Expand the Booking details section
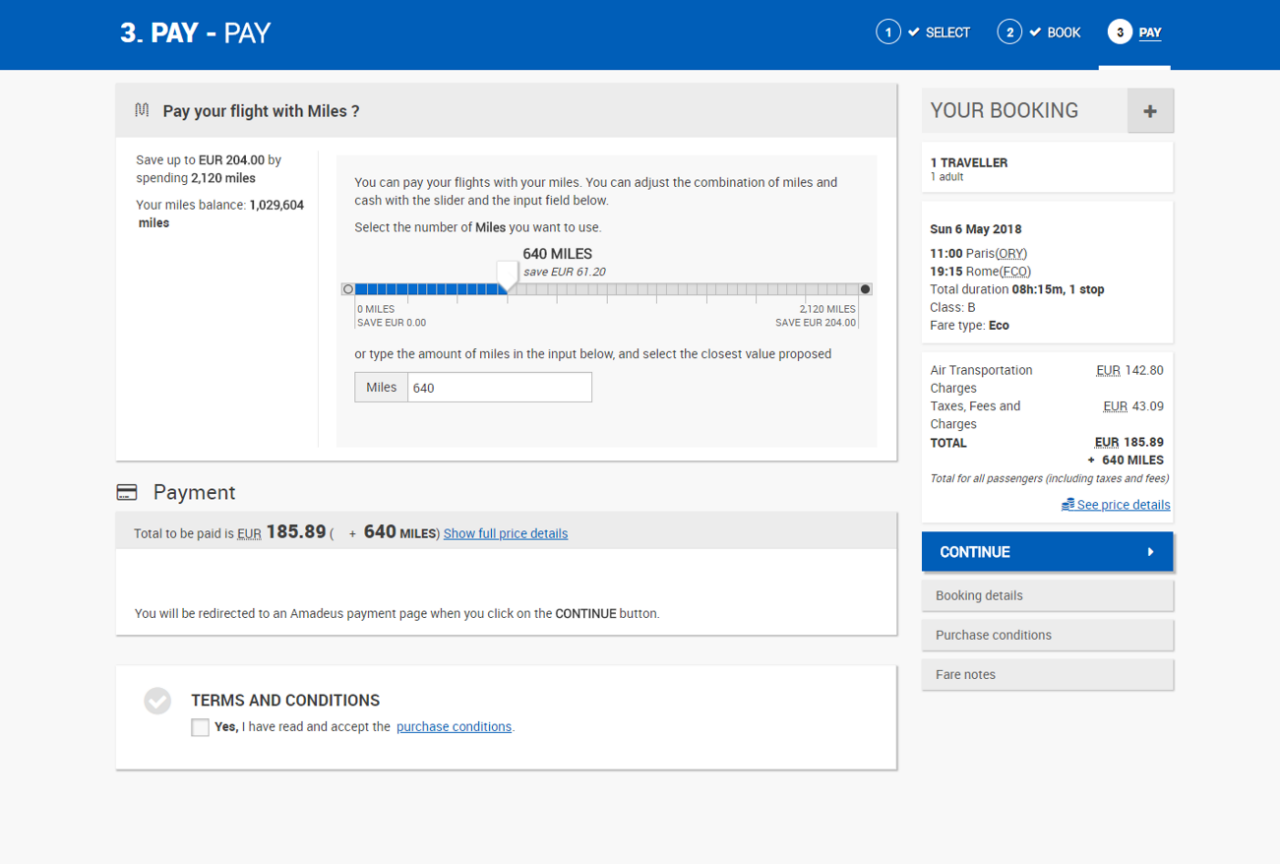Screen dimensions: 1280x864 point(1047,596)
